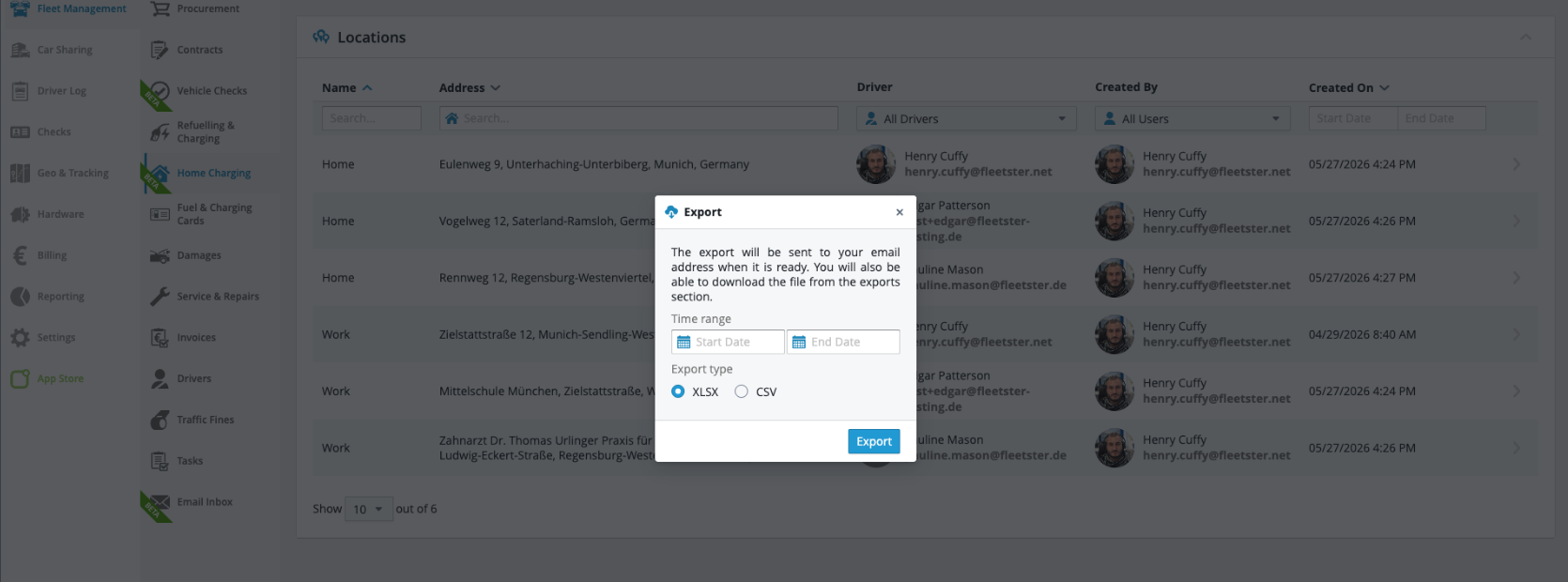Click the Traffic Fines icon

160,420
